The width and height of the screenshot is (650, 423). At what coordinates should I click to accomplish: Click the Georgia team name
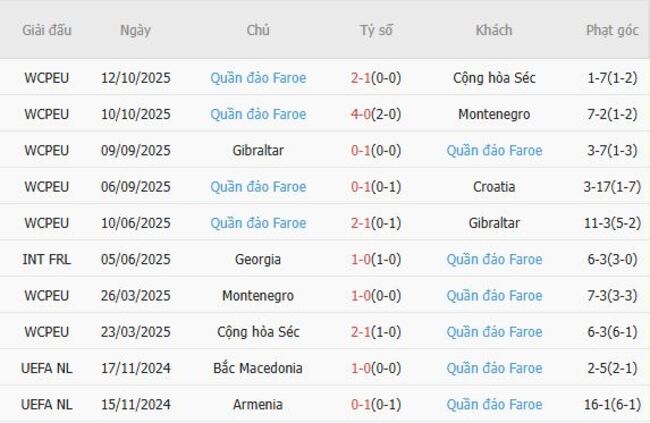click(x=258, y=259)
